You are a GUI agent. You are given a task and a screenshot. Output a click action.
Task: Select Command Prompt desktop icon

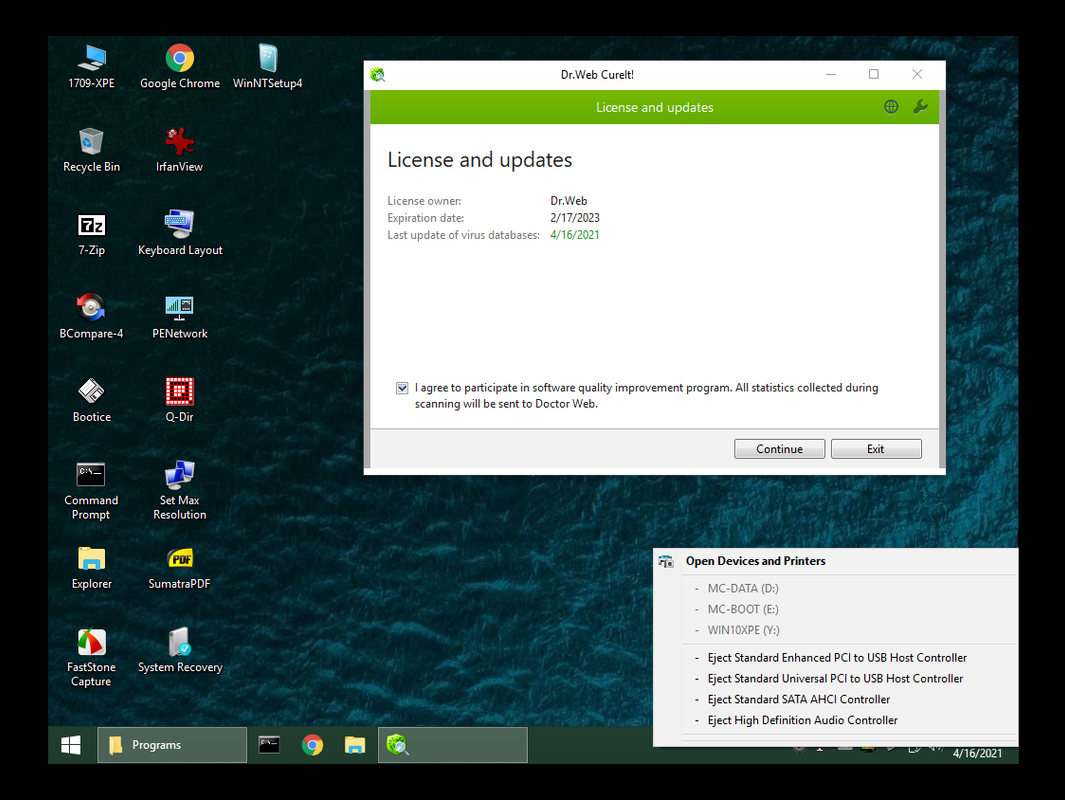point(91,491)
